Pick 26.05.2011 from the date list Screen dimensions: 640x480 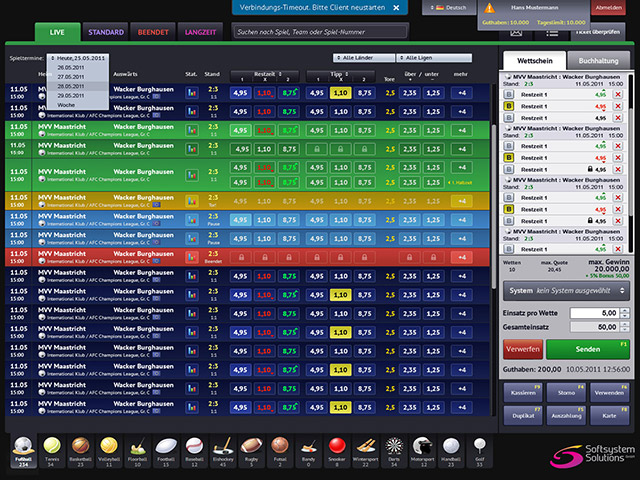pyautogui.click(x=71, y=68)
